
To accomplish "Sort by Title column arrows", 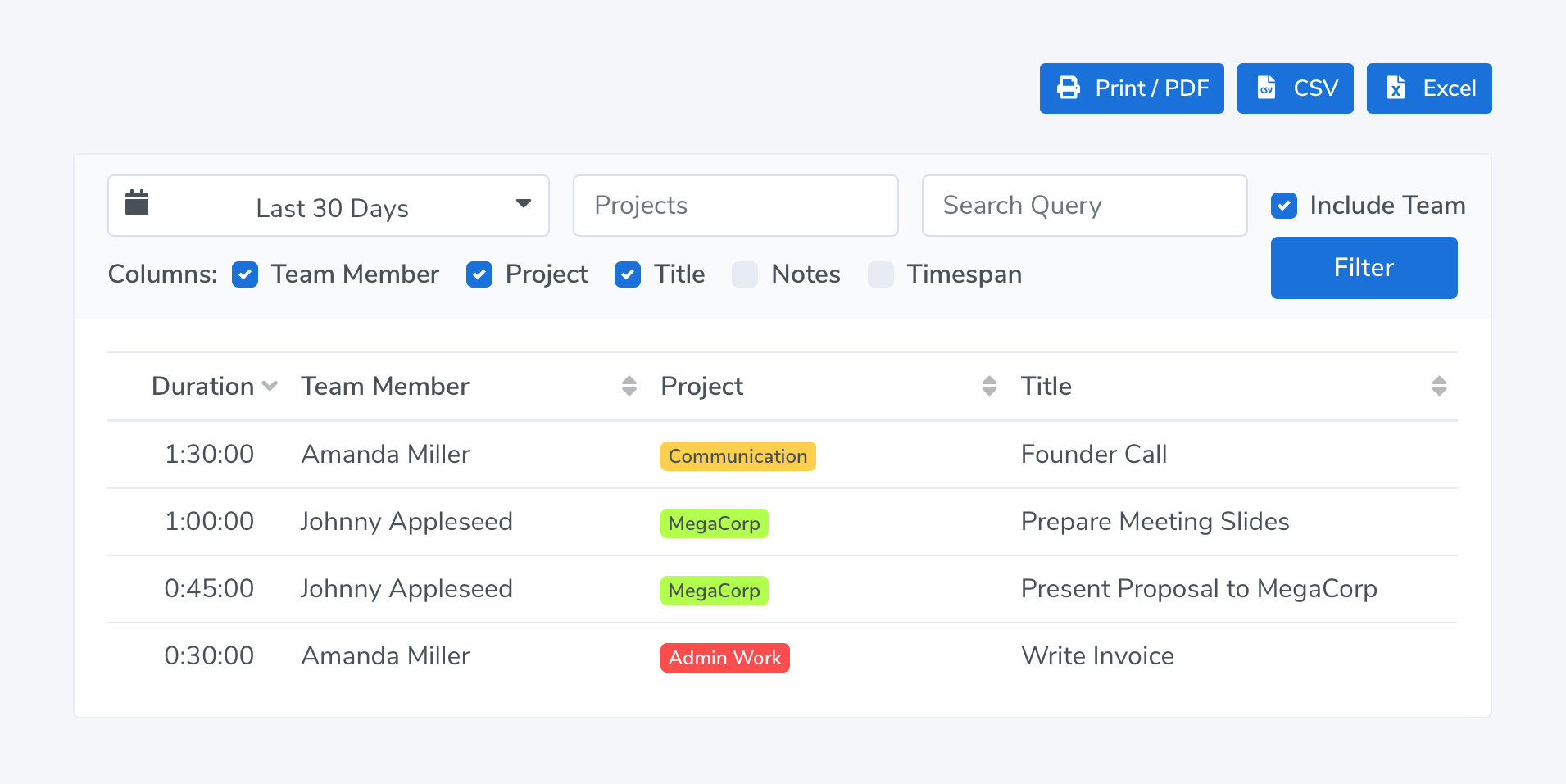I will pos(1438,386).
